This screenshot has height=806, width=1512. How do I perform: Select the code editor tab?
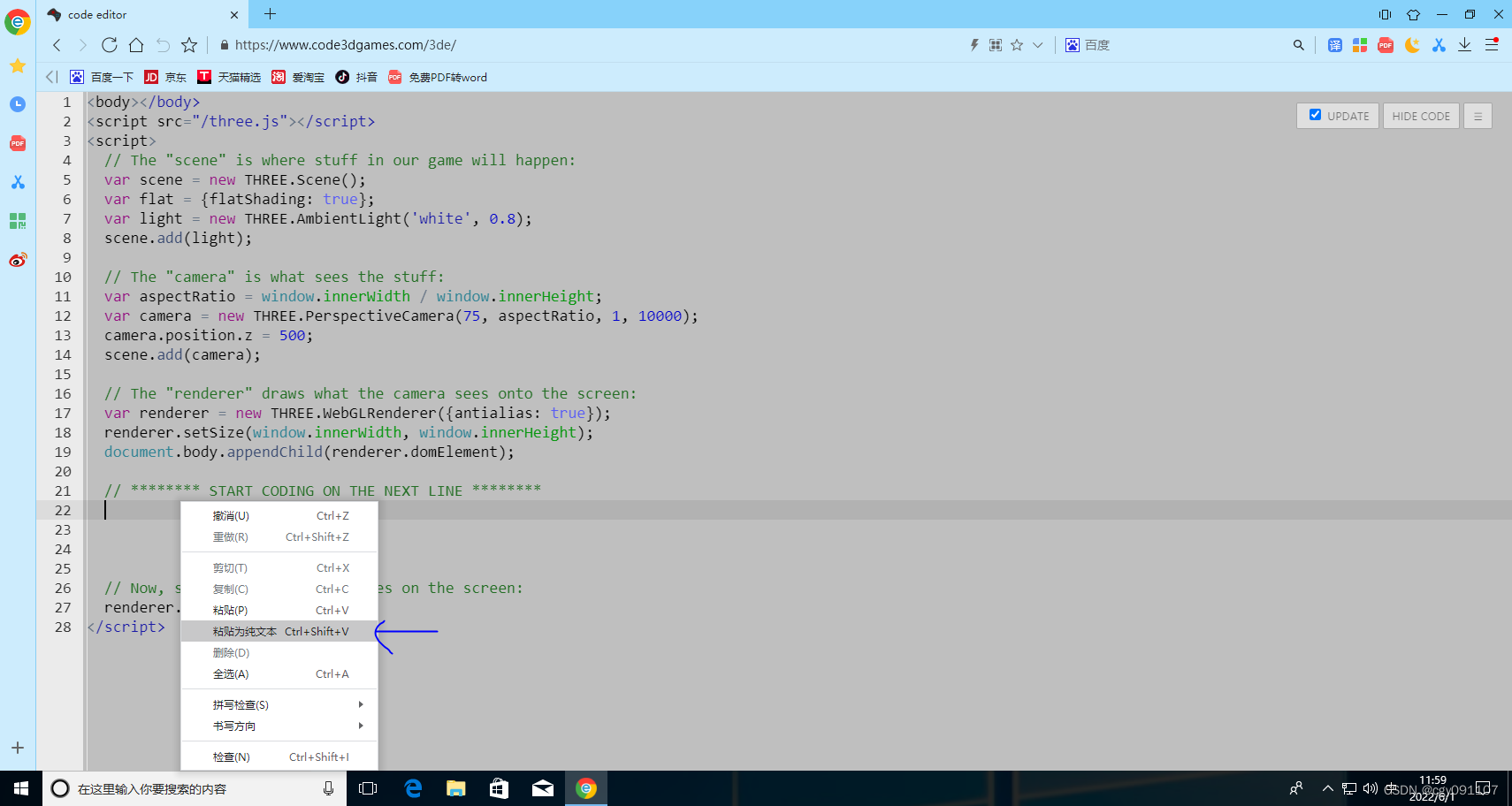[141, 14]
